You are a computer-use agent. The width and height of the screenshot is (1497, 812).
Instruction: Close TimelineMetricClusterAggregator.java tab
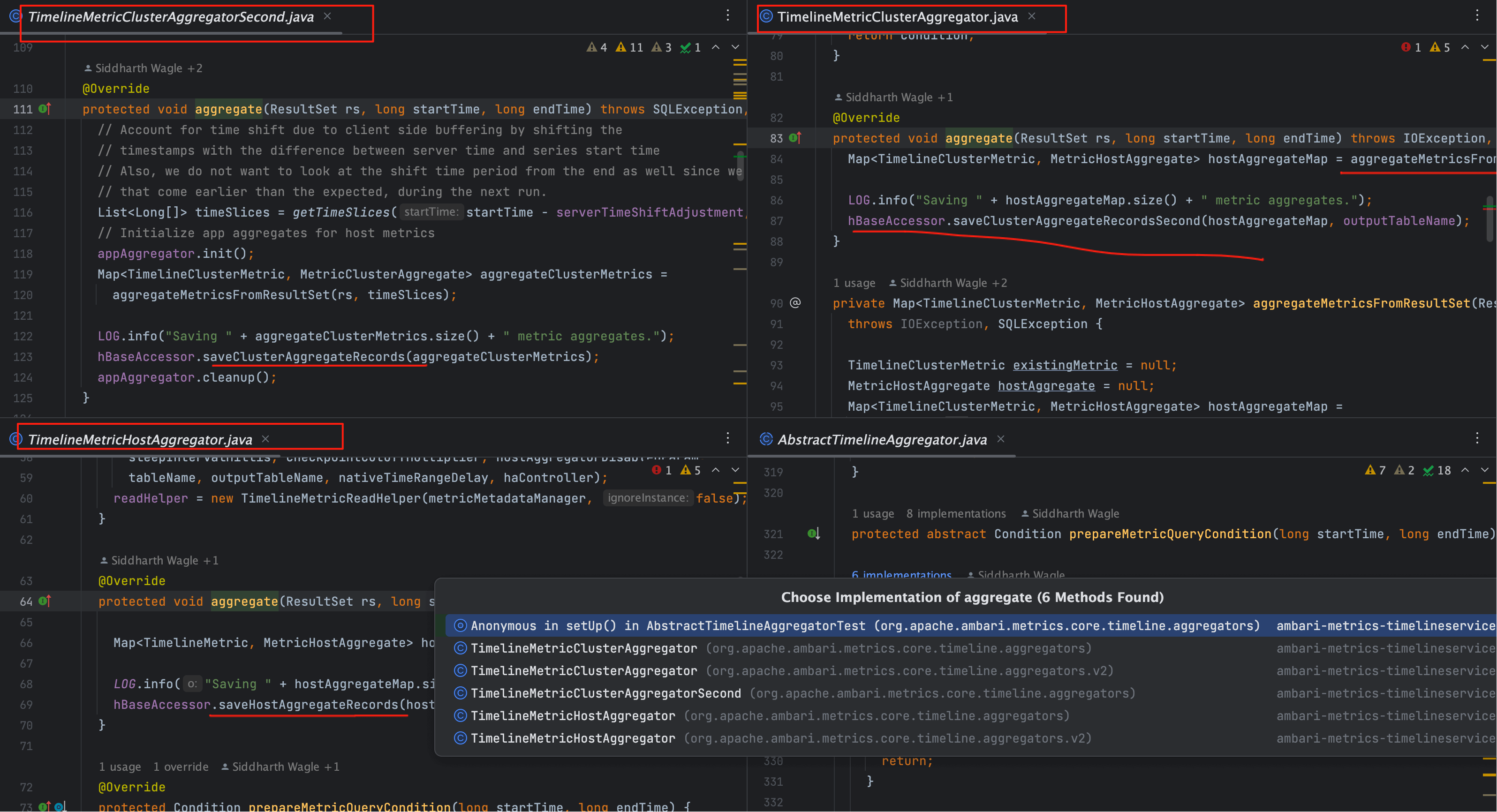tap(1031, 16)
